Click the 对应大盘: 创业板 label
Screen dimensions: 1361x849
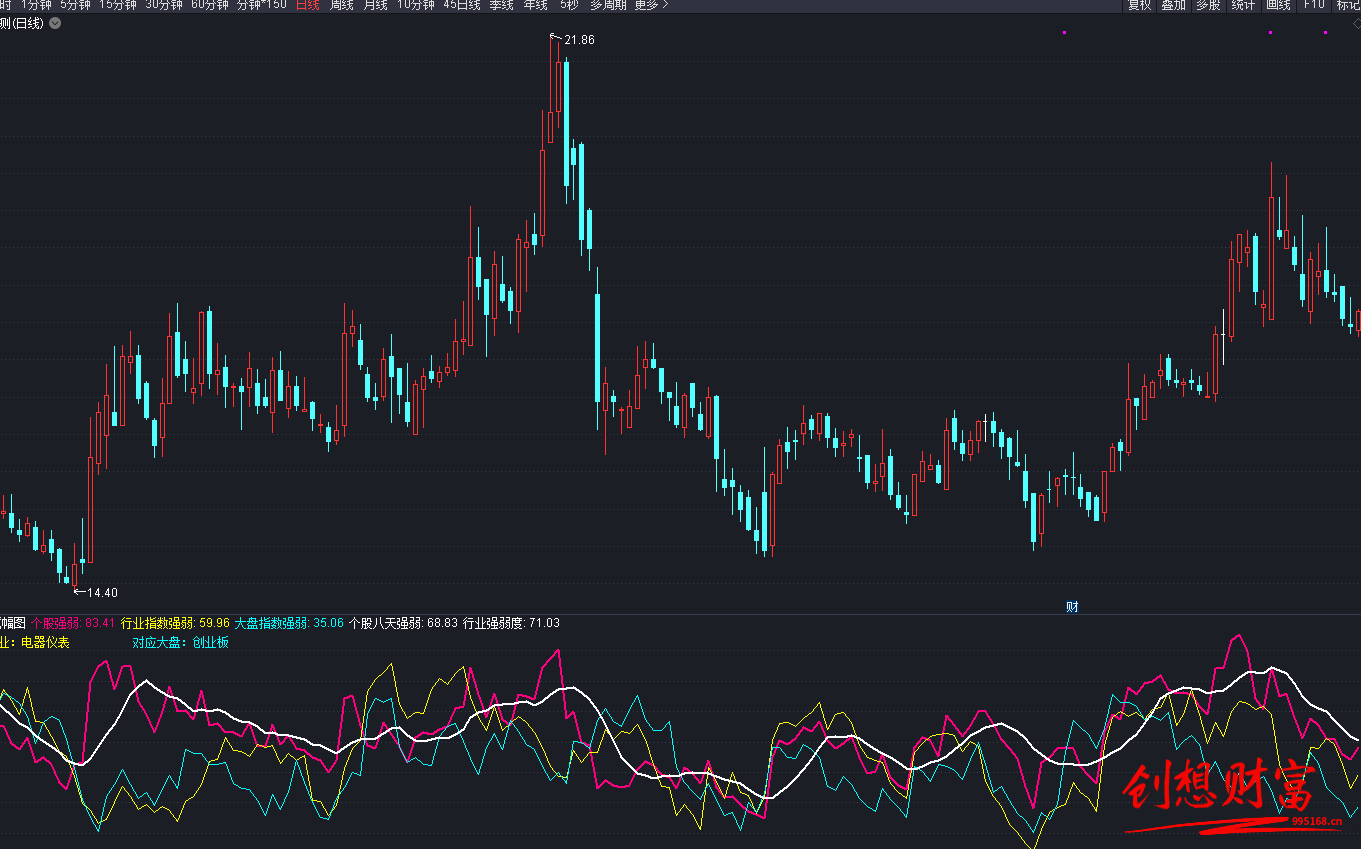[x=180, y=643]
